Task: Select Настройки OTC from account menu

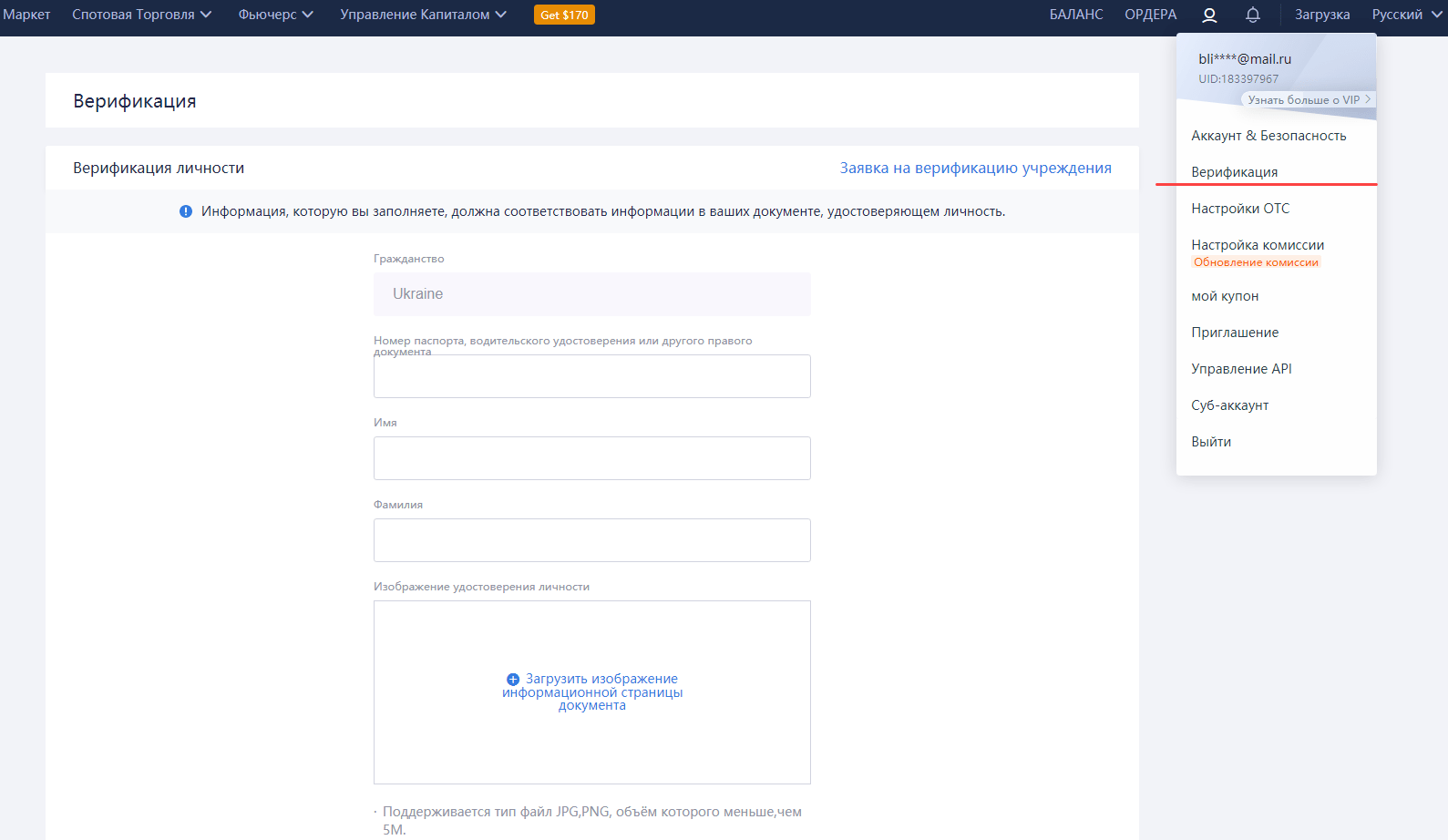Action: point(1240,209)
